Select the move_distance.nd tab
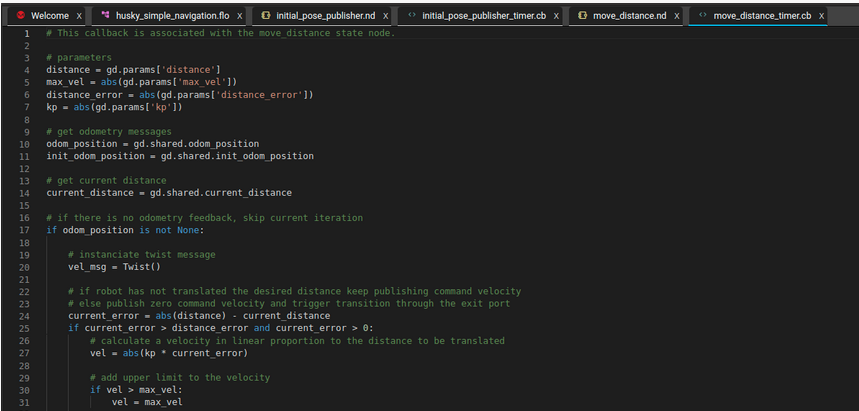The width and height of the screenshot is (859, 411). point(629,16)
